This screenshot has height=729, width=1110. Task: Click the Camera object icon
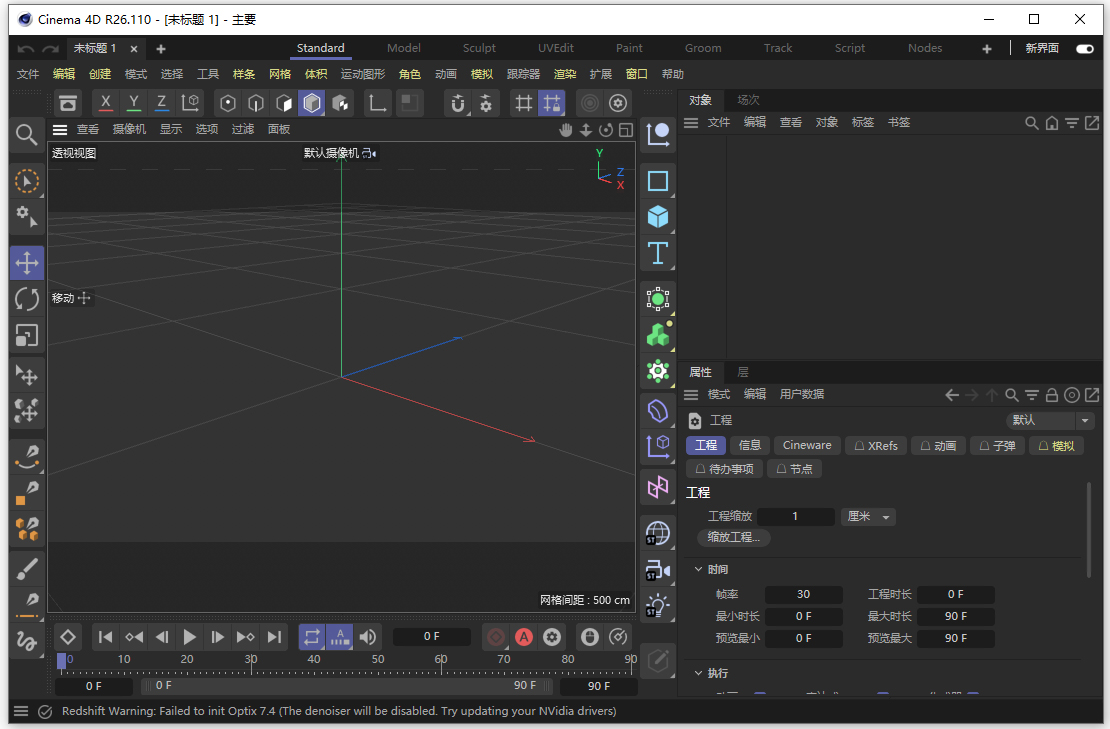[657, 570]
